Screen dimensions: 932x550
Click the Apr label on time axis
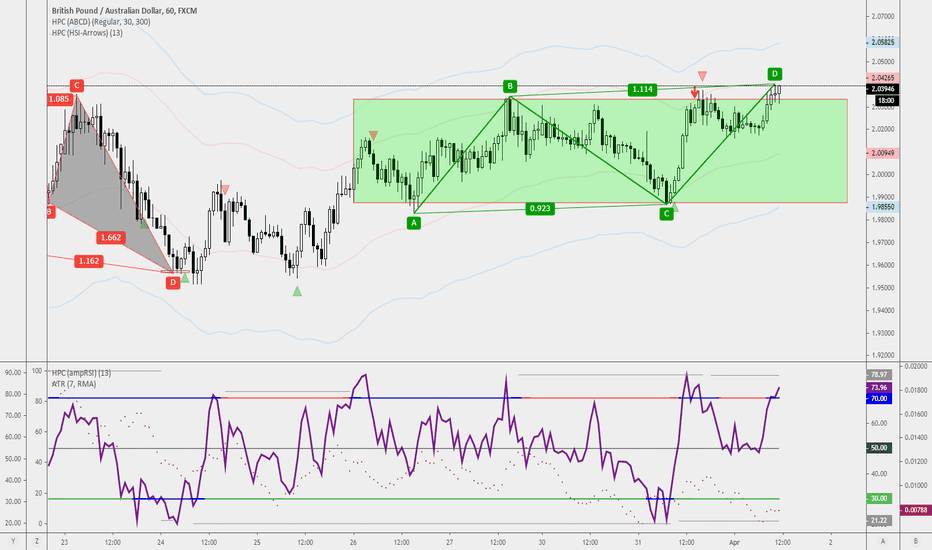click(735, 542)
